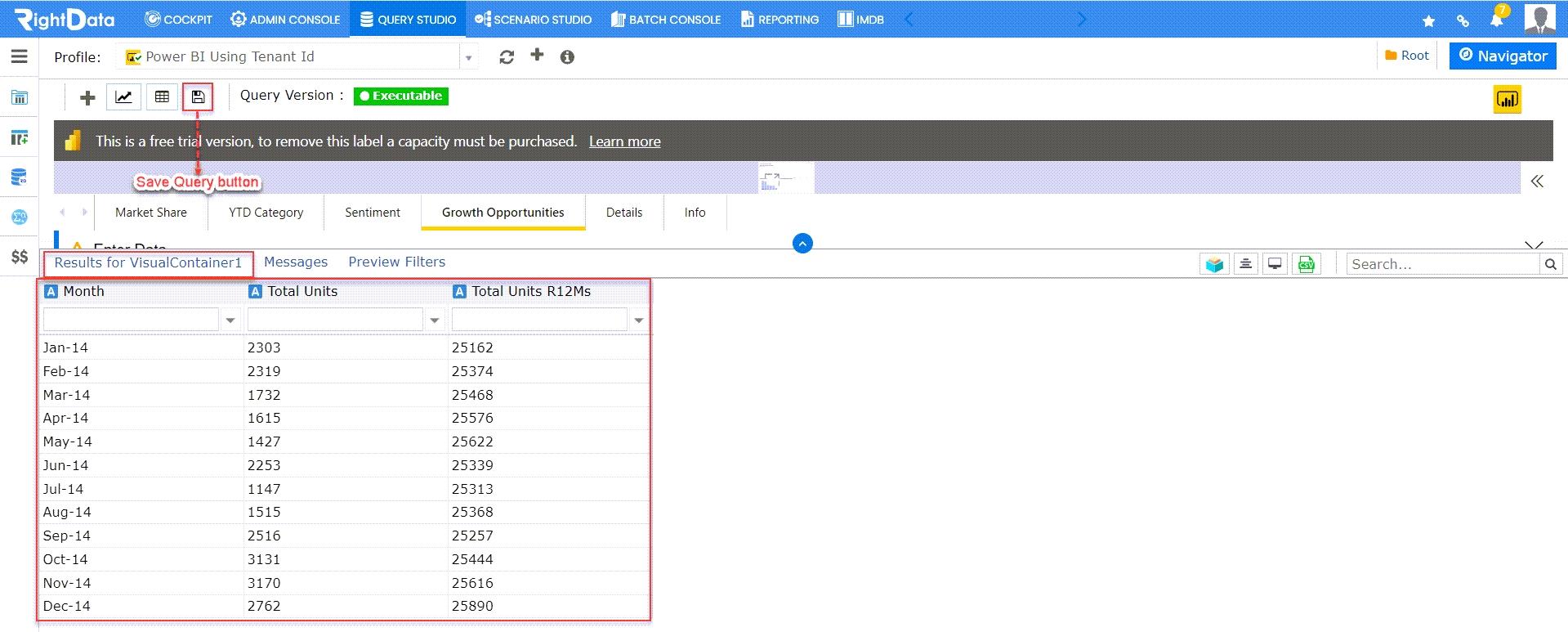The image size is (1568, 632).
Task: Follow the Learn more link
Action: (x=625, y=141)
